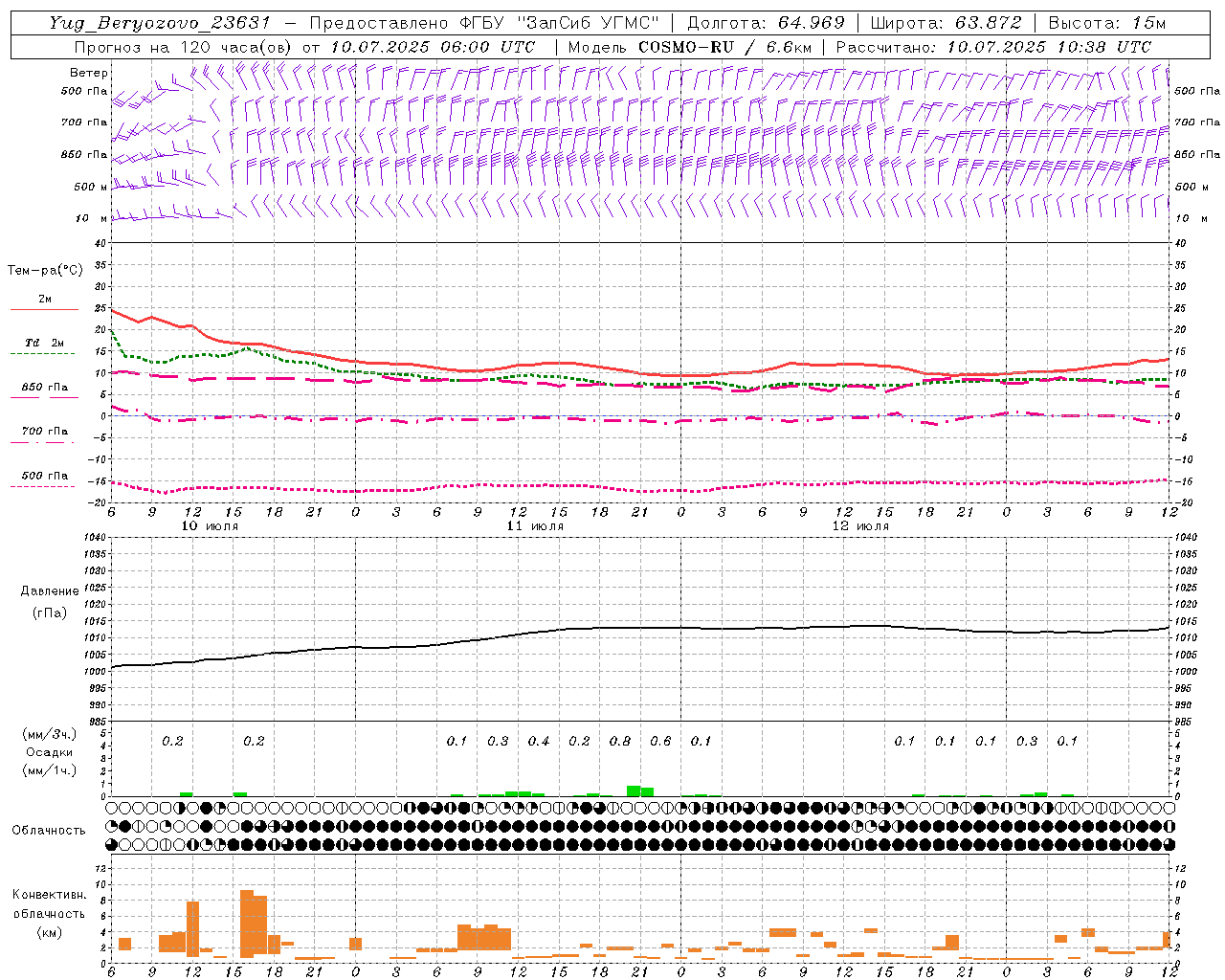Click the red 2м line in the temperature legend
1225x980 pixels.
[x=44, y=309]
